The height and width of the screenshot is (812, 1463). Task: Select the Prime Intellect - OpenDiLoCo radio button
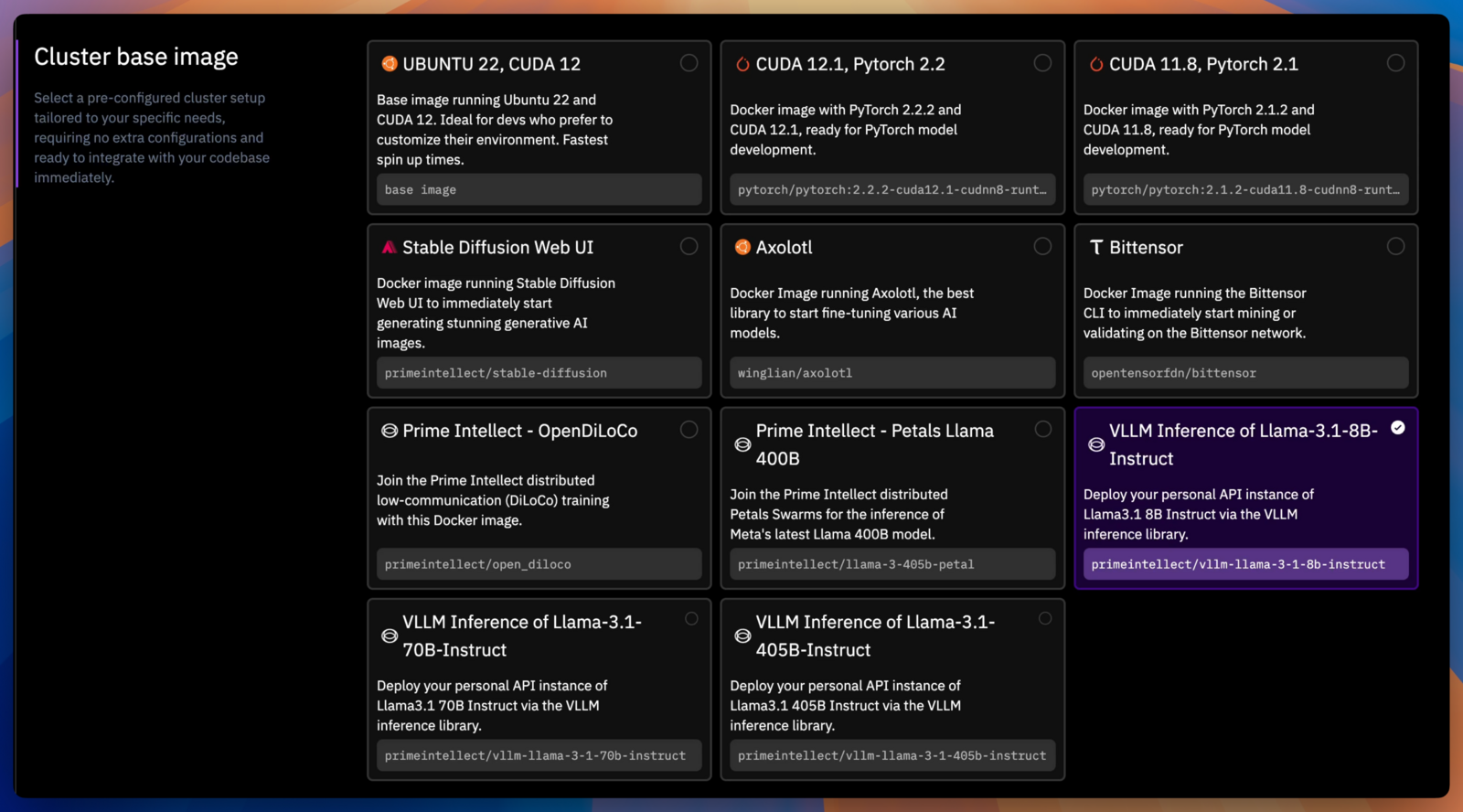pos(689,430)
